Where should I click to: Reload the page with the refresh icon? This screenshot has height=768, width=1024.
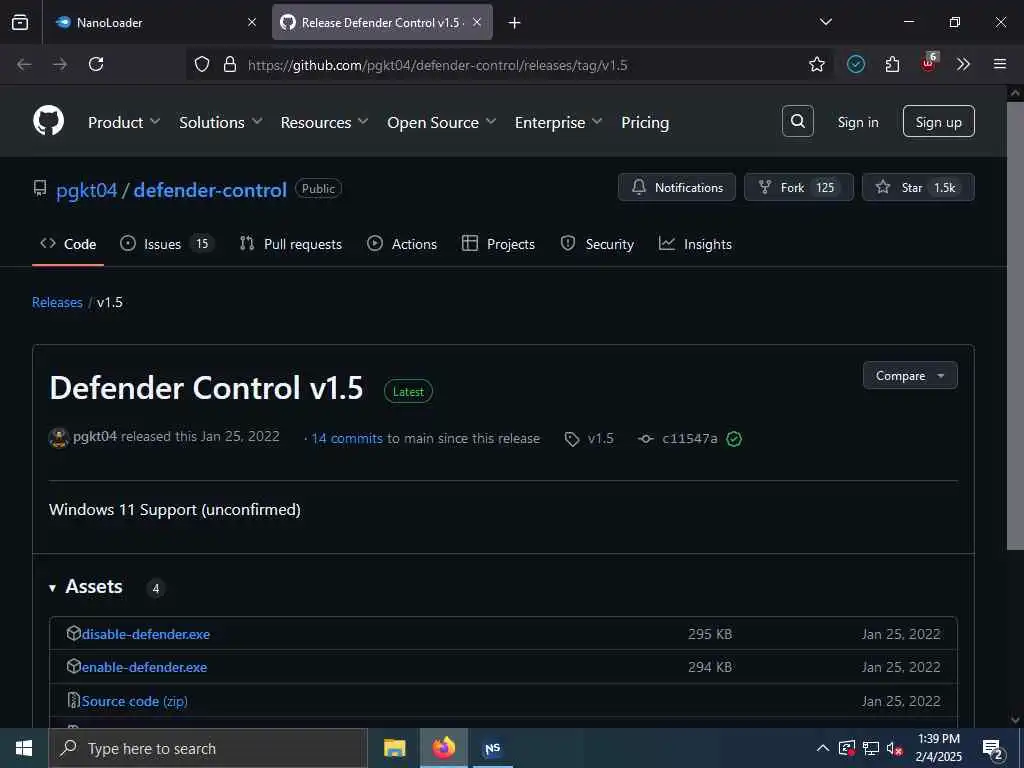(96, 64)
